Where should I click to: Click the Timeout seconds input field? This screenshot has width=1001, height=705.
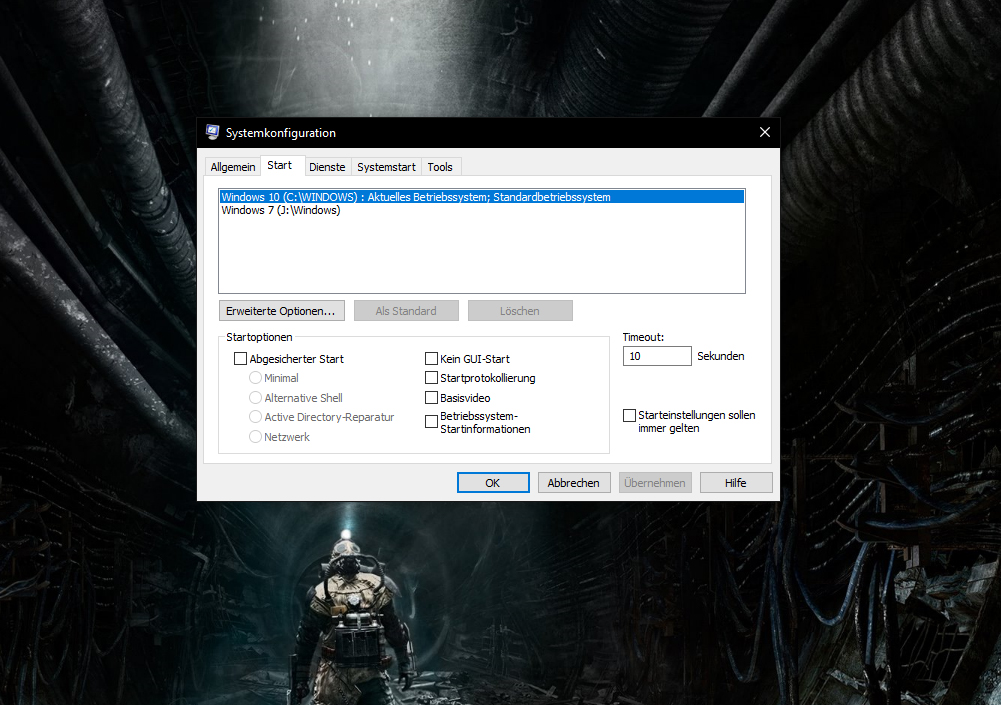[657, 356]
